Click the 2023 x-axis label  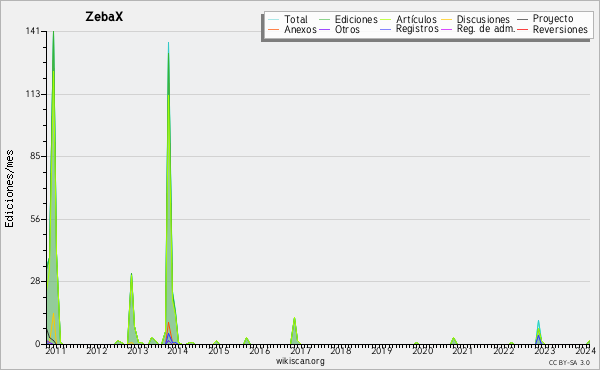[x=544, y=350]
